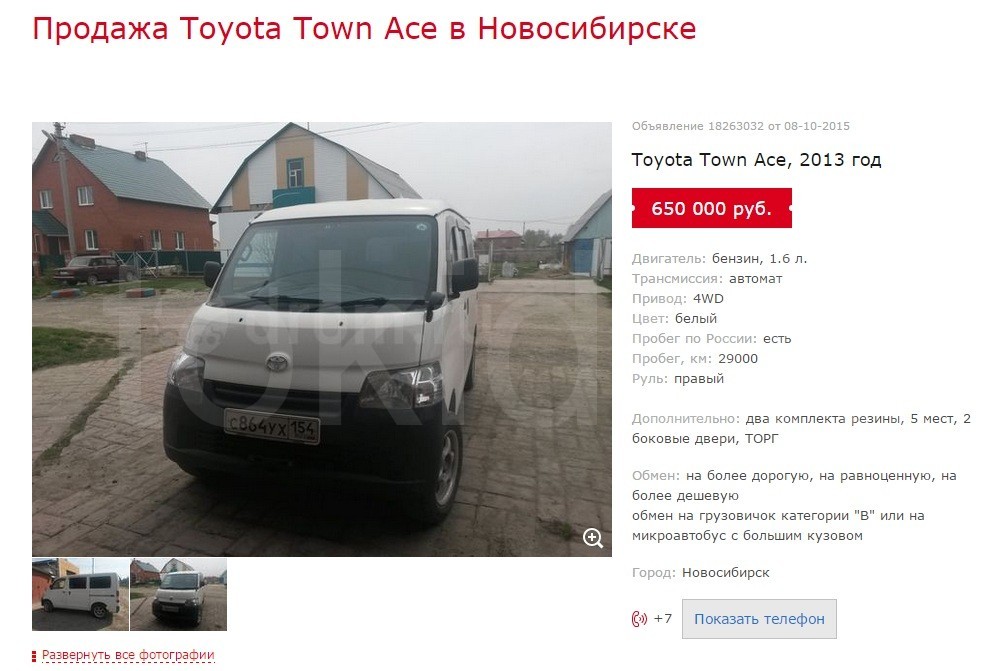Screen dimensions: 1007x671
Task: Click the Трансмиссия: автомат line
Action: click(x=707, y=279)
